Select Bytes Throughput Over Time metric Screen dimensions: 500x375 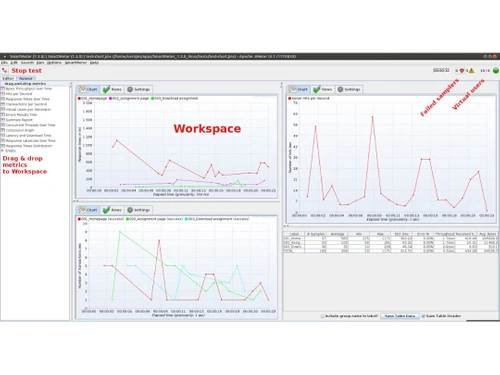pos(27,89)
